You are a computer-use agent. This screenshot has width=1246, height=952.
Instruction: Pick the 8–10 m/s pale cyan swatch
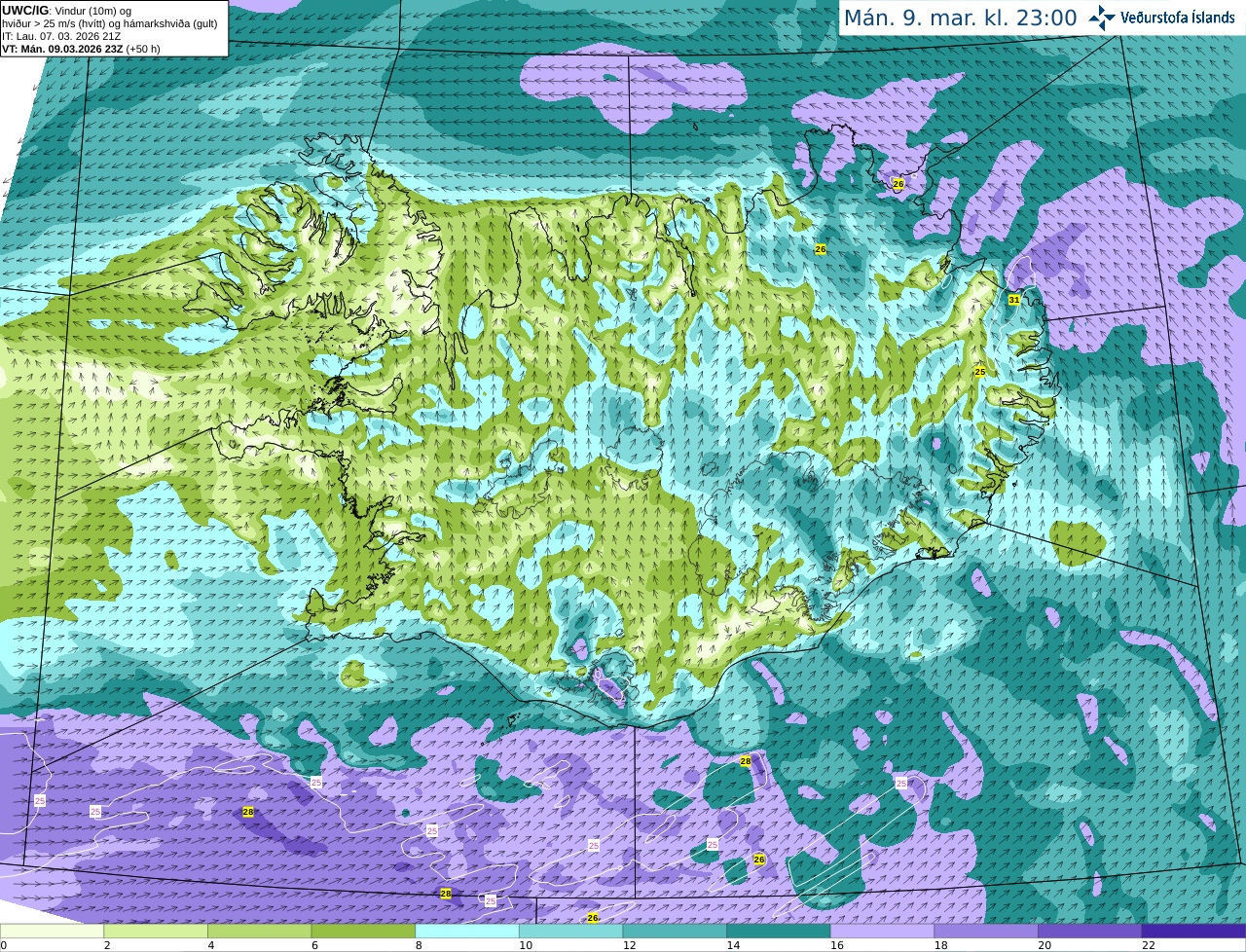click(x=466, y=931)
